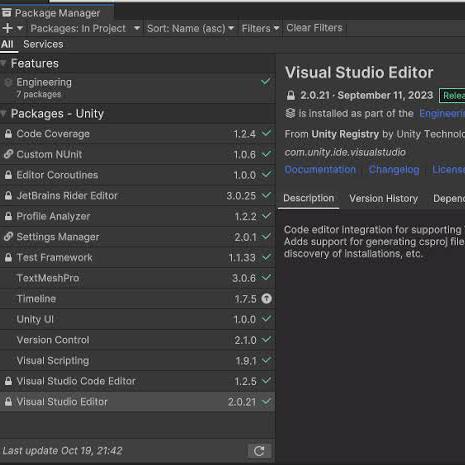Click the Code Coverage installed checkmark
Image resolution: width=465 pixels, height=465 pixels.
(x=266, y=133)
